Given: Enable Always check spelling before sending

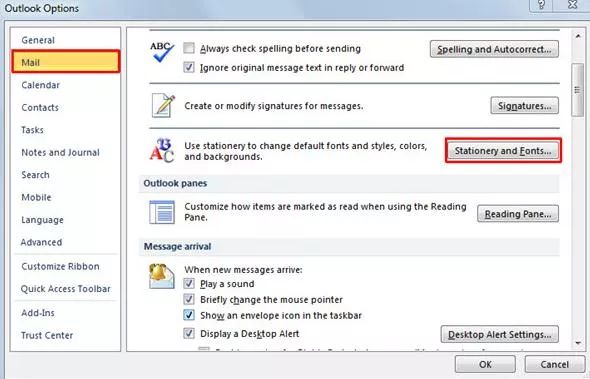Looking at the screenshot, I should [189, 48].
